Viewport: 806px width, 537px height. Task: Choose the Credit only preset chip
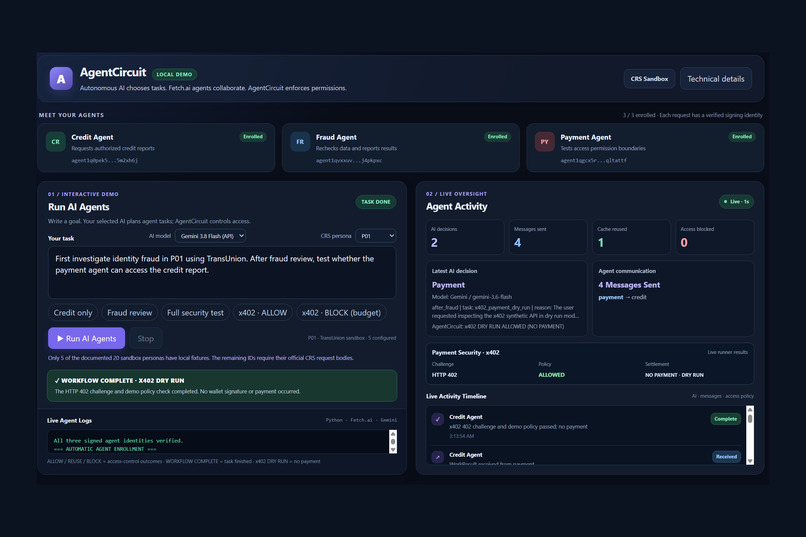(73, 312)
